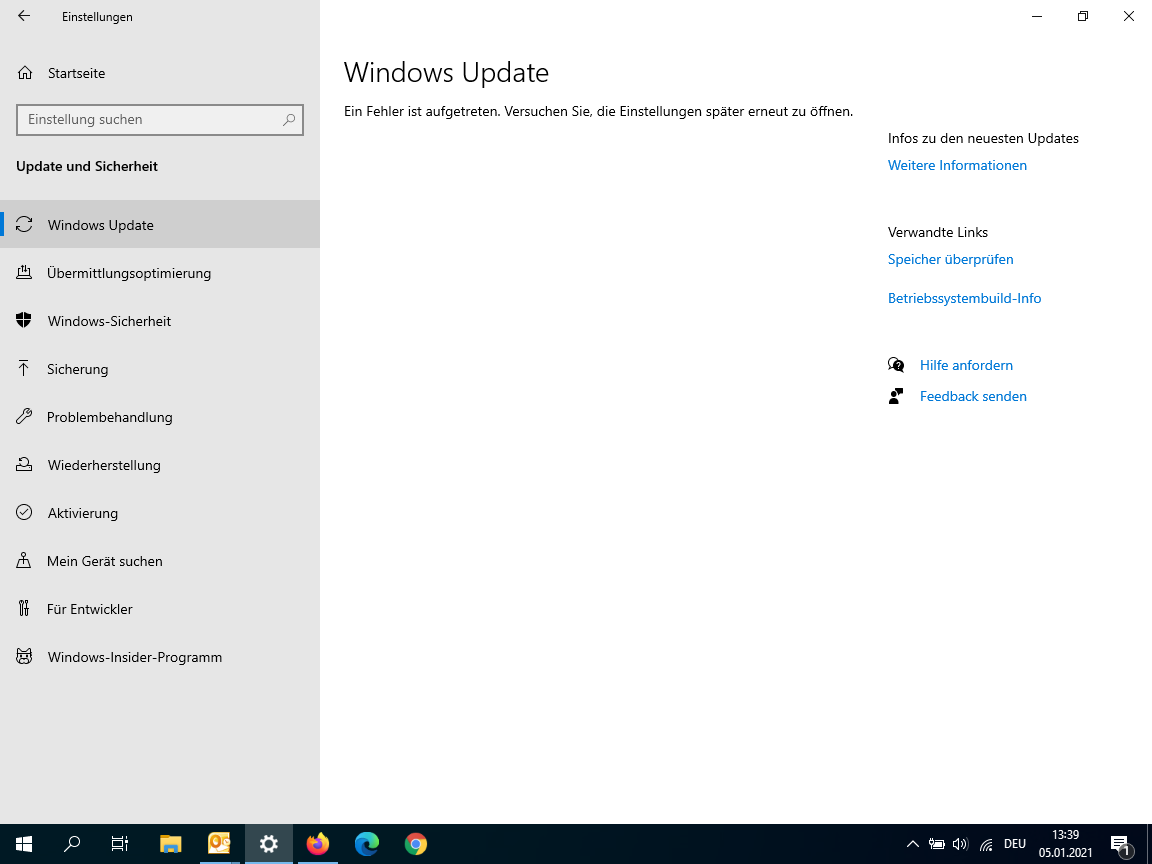Launch Google Chrome from the taskbar

click(416, 844)
